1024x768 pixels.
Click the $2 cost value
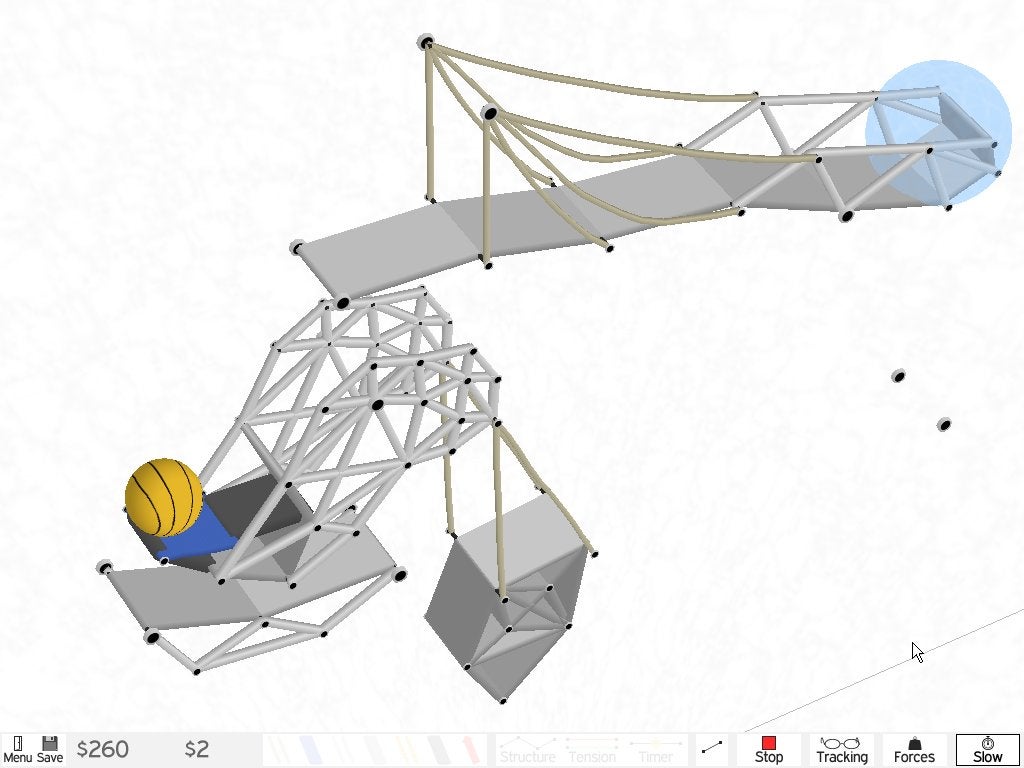click(x=197, y=749)
